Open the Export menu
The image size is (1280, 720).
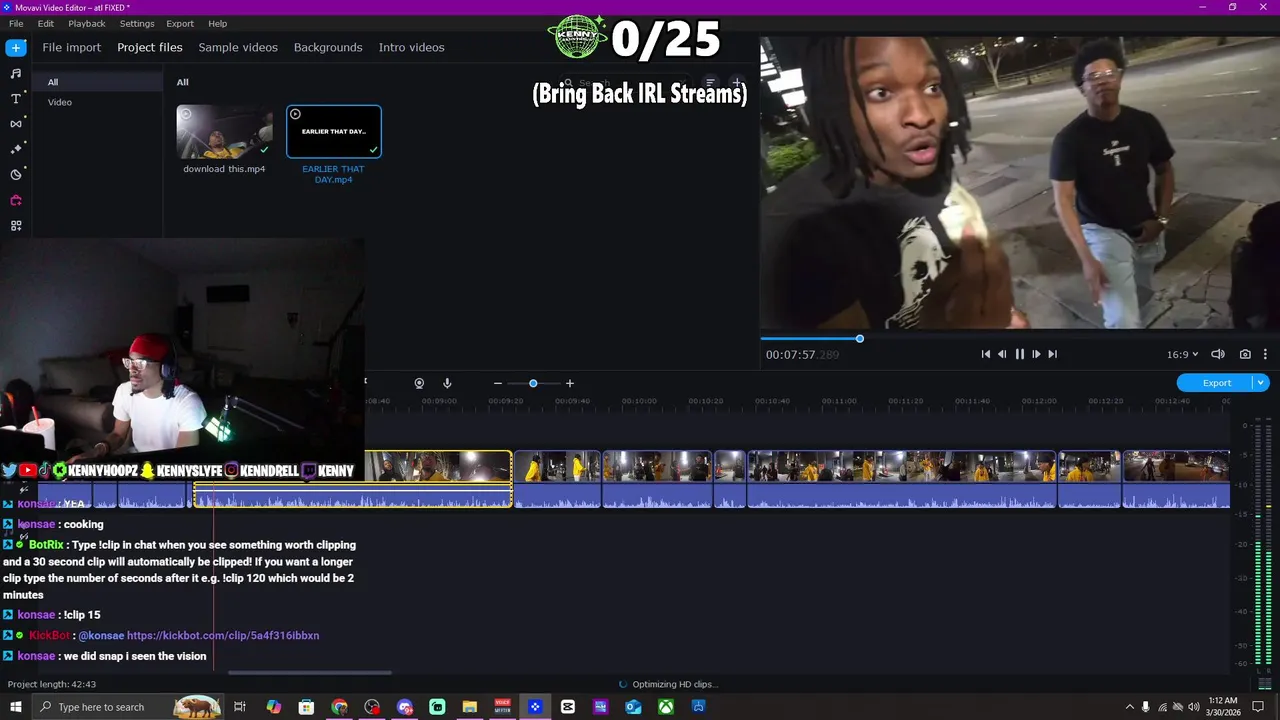(x=180, y=23)
